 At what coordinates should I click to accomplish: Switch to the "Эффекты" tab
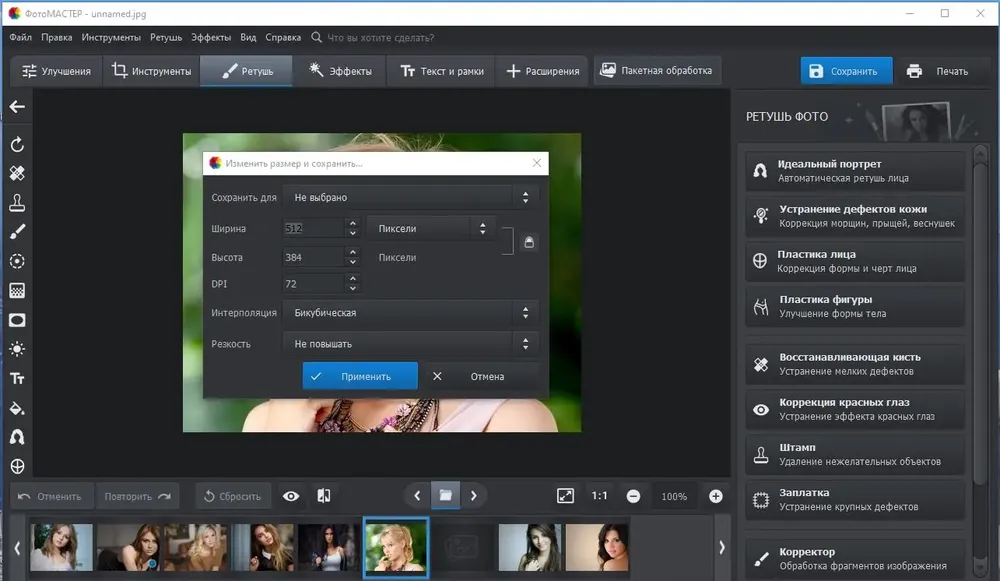tap(341, 71)
